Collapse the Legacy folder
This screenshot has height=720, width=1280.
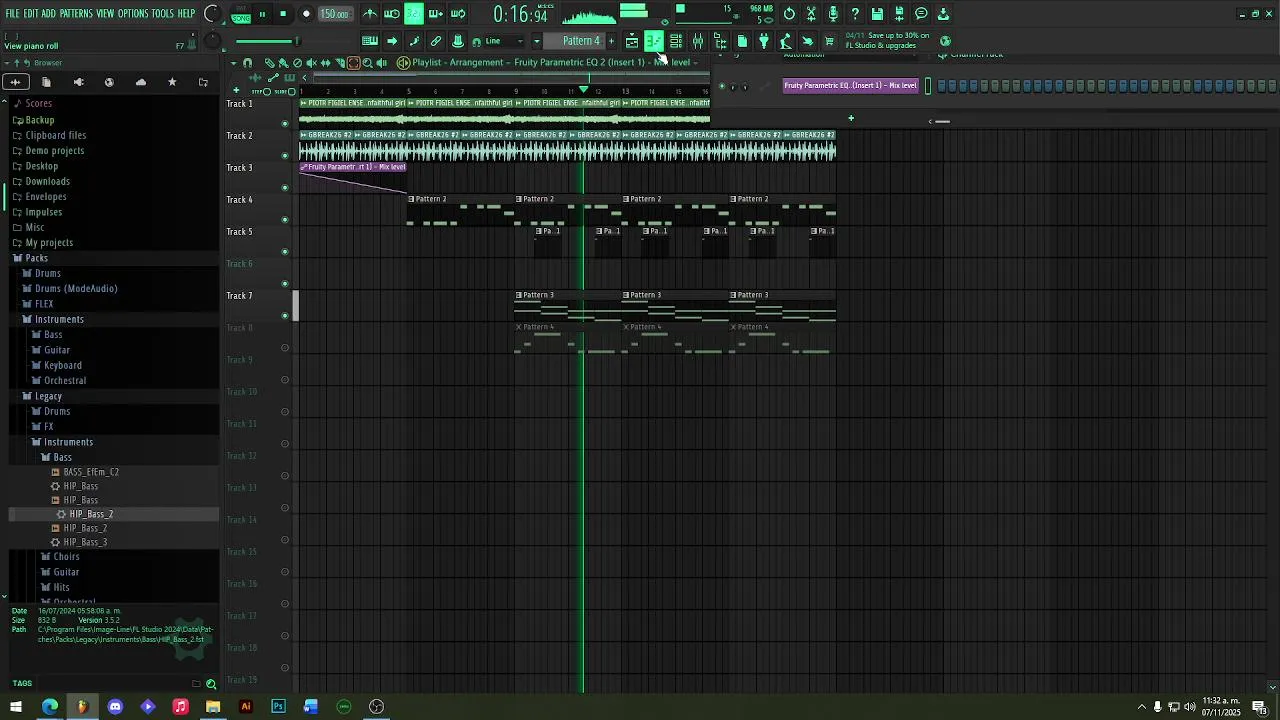(48, 396)
